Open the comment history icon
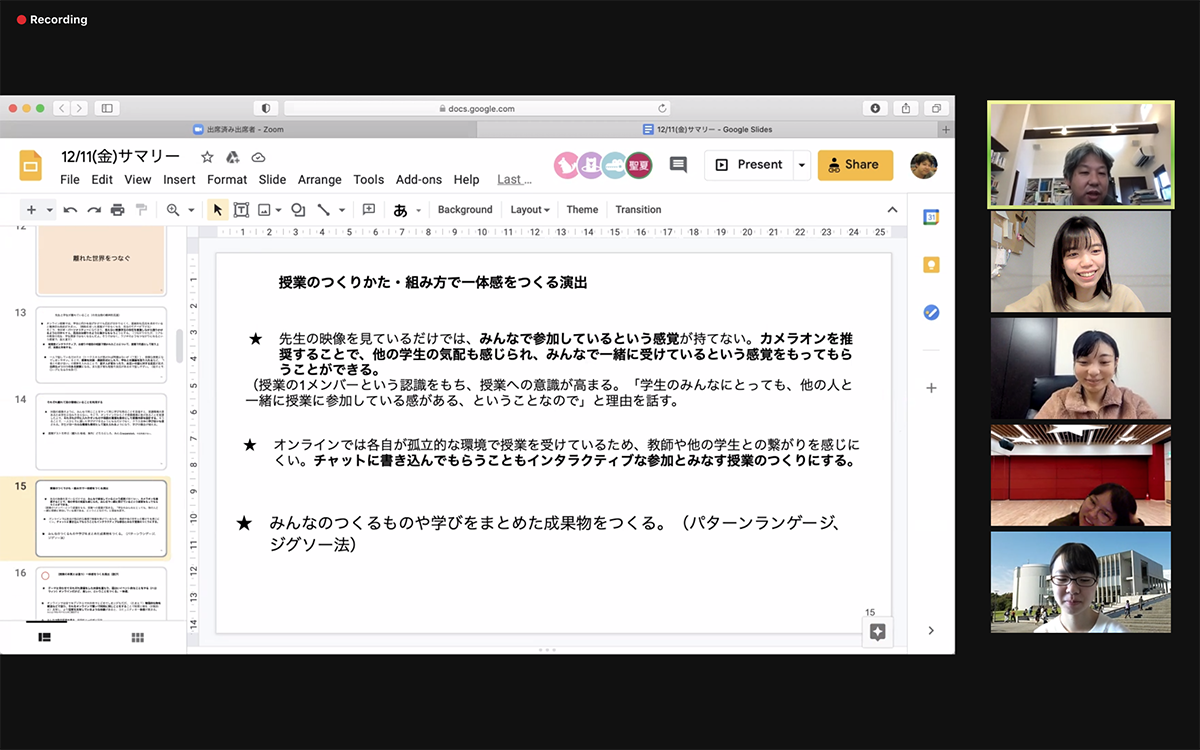 678,165
